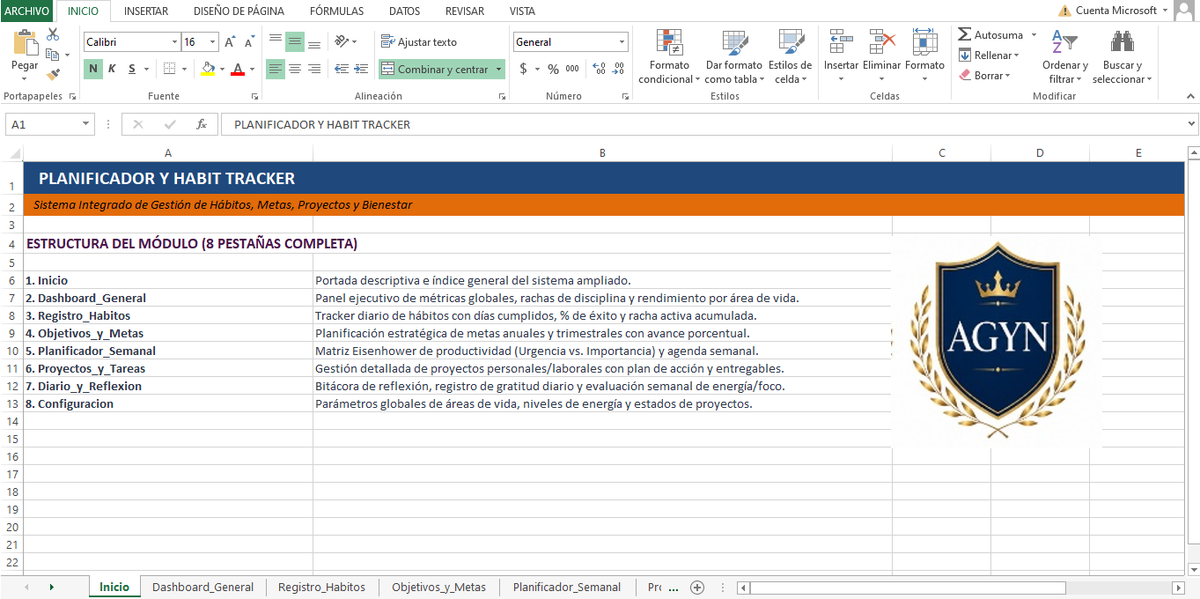
Task: Cut selection with the scissors icon
Action: coord(52,35)
